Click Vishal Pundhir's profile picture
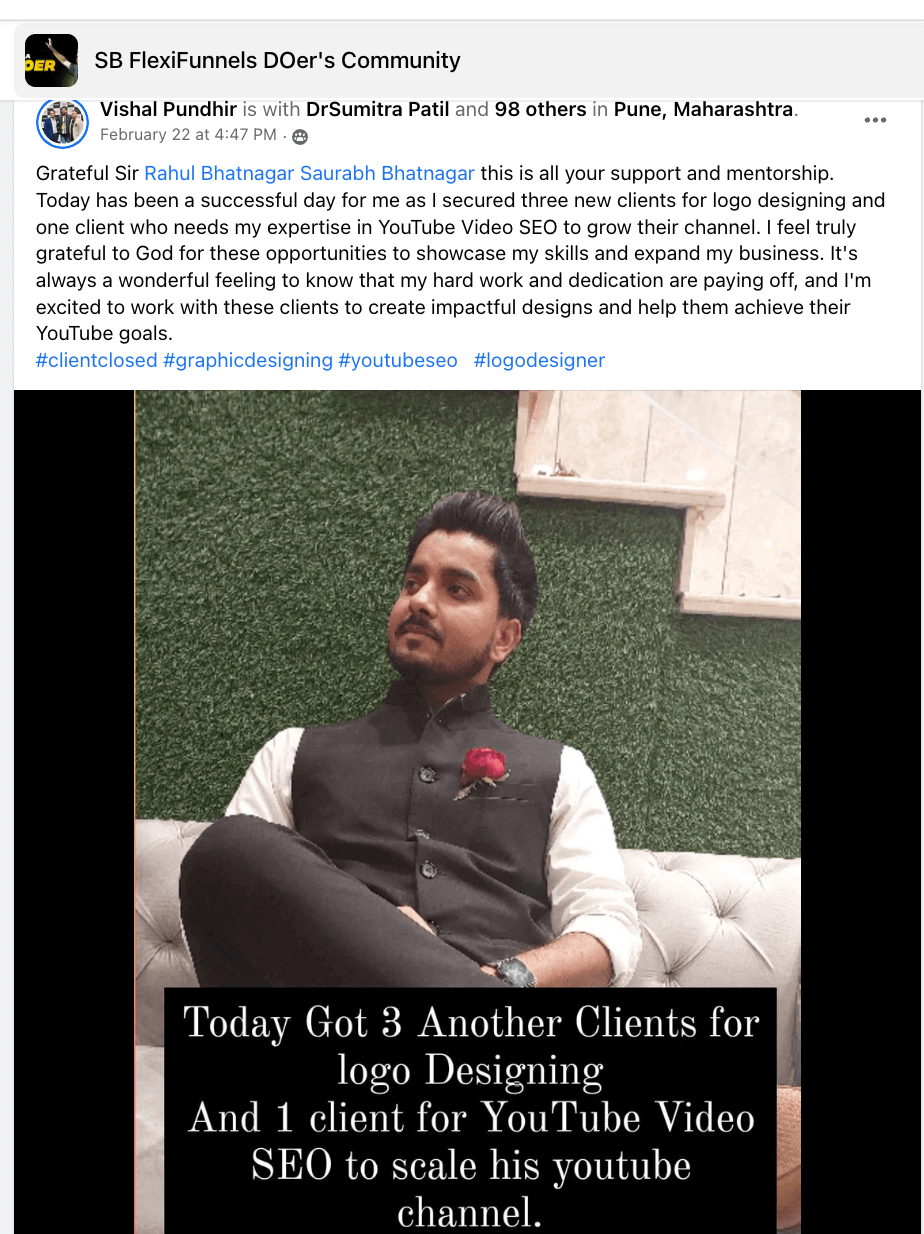Viewport: 924px width, 1234px height. [x=62, y=123]
